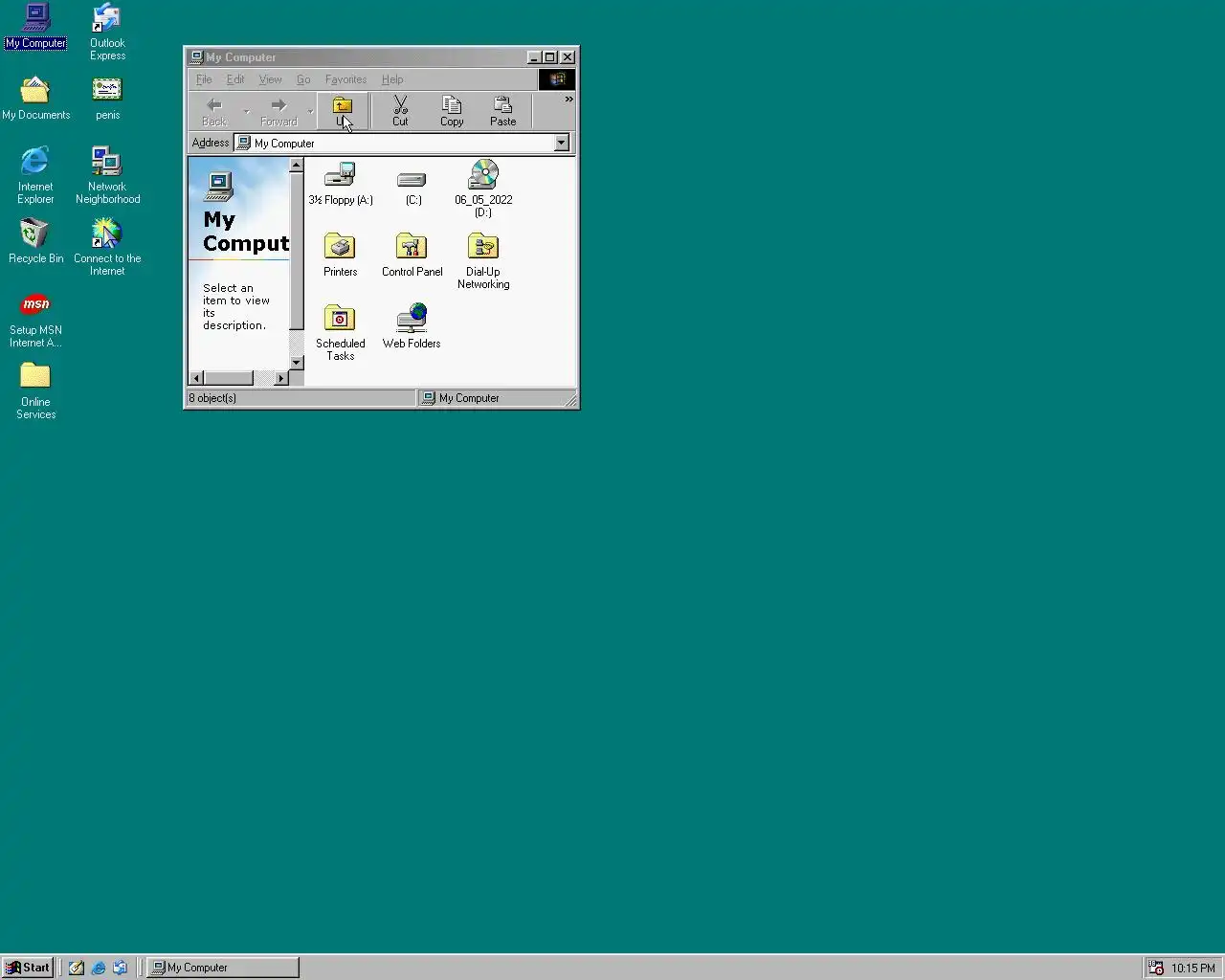
Task: Open the File menu
Action: (x=204, y=79)
